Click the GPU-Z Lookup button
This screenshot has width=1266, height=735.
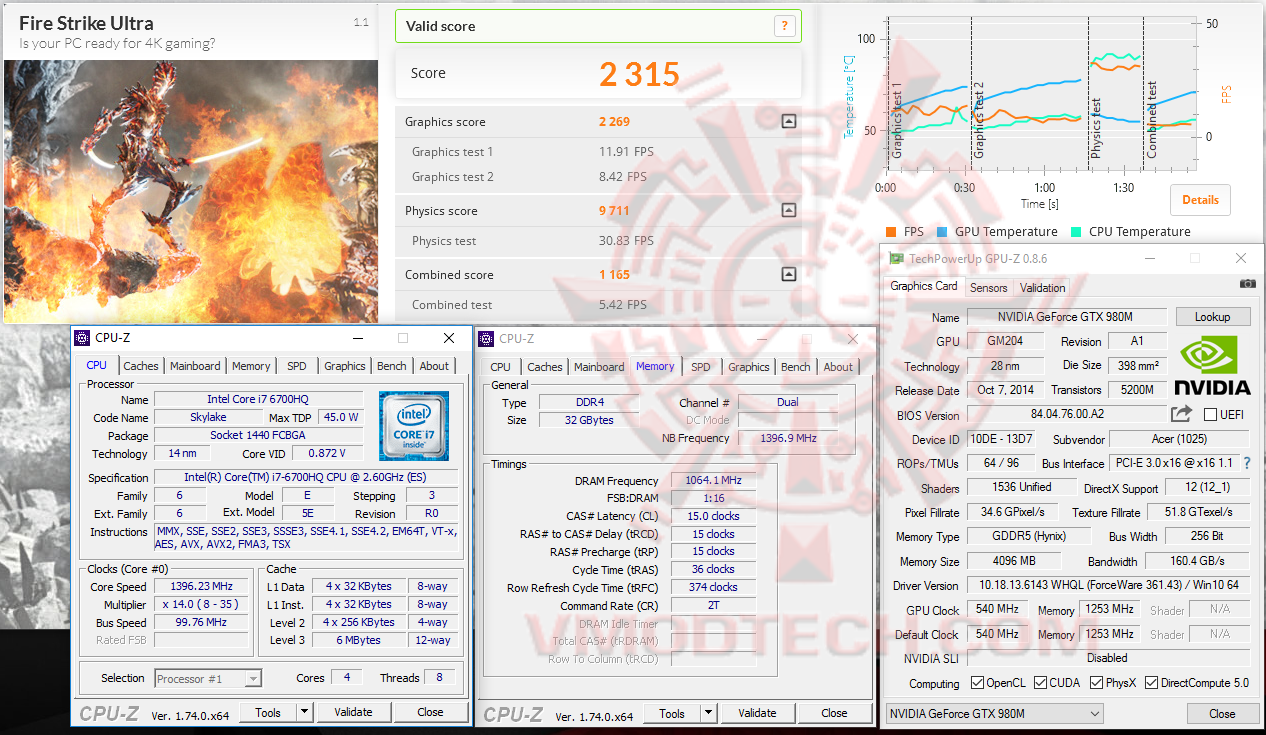[x=1212, y=317]
